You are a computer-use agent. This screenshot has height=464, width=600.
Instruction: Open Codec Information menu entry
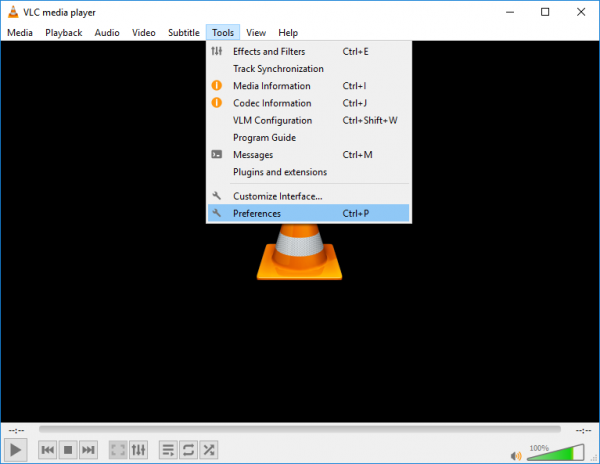coord(308,103)
